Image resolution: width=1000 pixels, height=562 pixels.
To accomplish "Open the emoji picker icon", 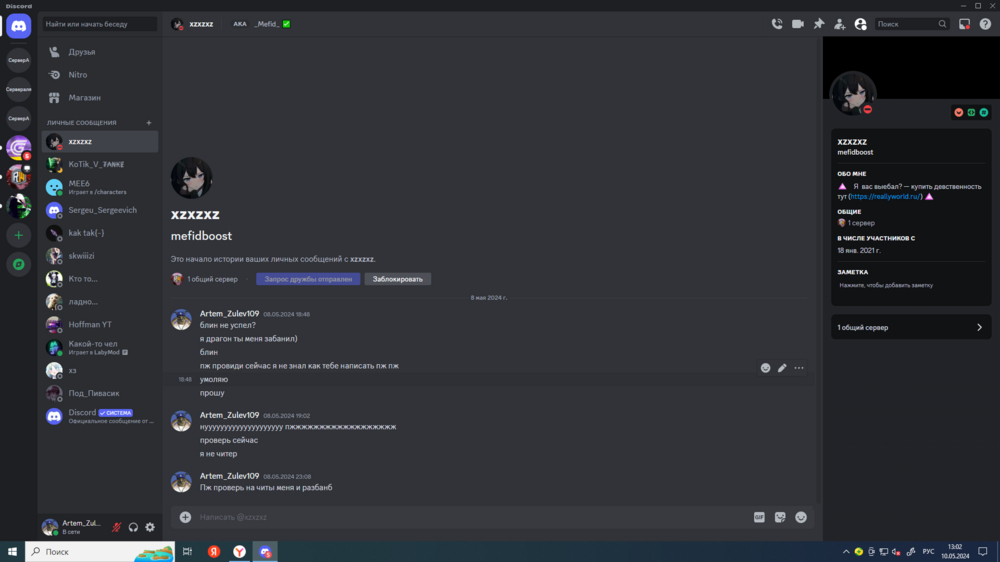I will click(x=801, y=517).
